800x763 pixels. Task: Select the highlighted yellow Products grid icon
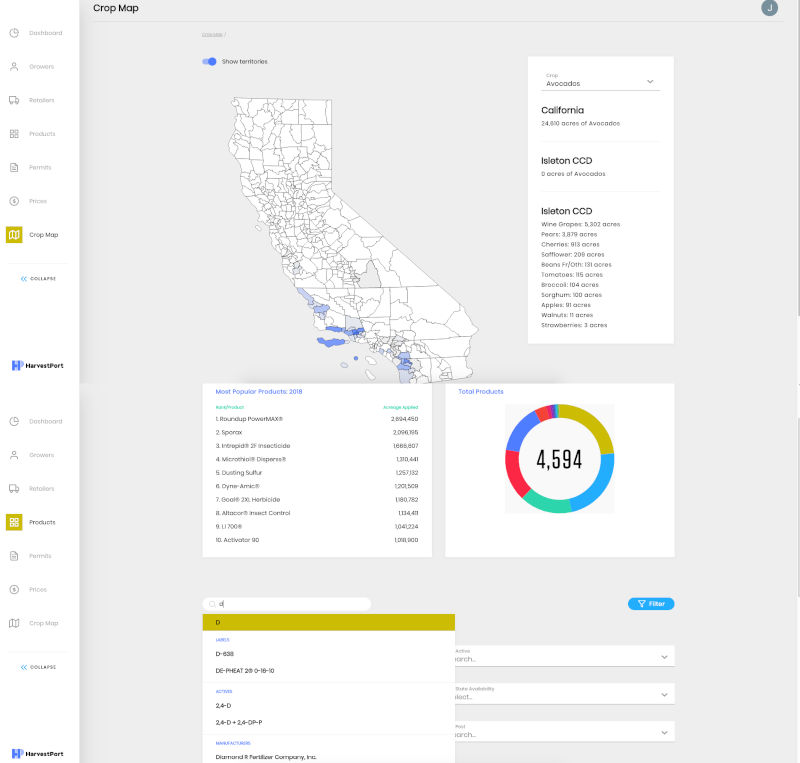pos(14,522)
